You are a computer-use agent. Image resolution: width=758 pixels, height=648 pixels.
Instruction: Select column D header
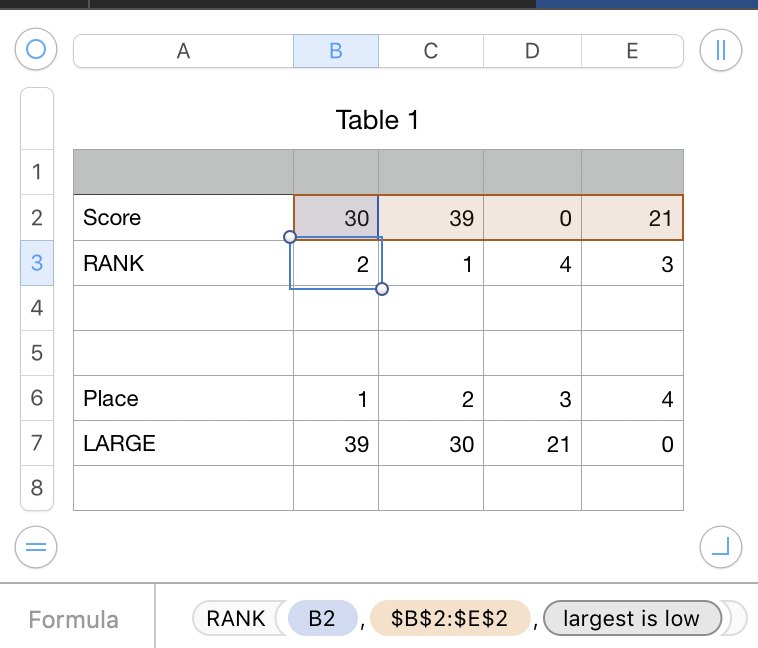532,51
